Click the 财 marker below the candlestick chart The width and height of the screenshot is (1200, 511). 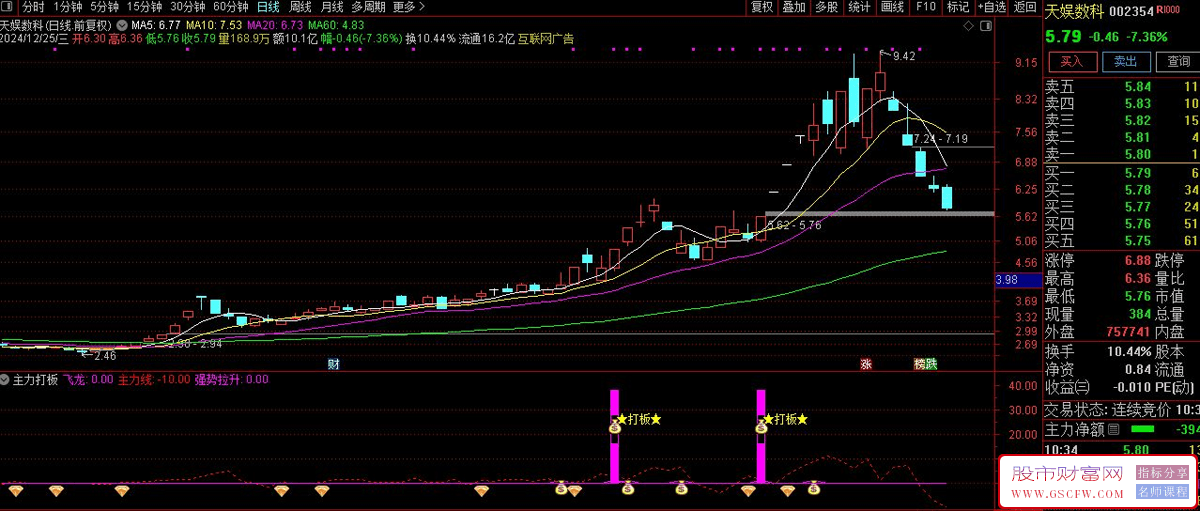pos(333,364)
